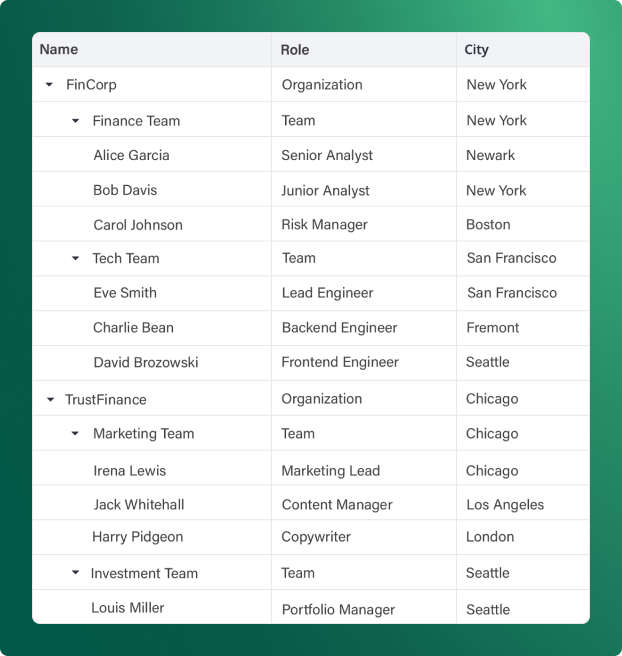Image resolution: width=622 pixels, height=656 pixels.
Task: Select Carol Johnson in the tree
Action: tap(138, 225)
